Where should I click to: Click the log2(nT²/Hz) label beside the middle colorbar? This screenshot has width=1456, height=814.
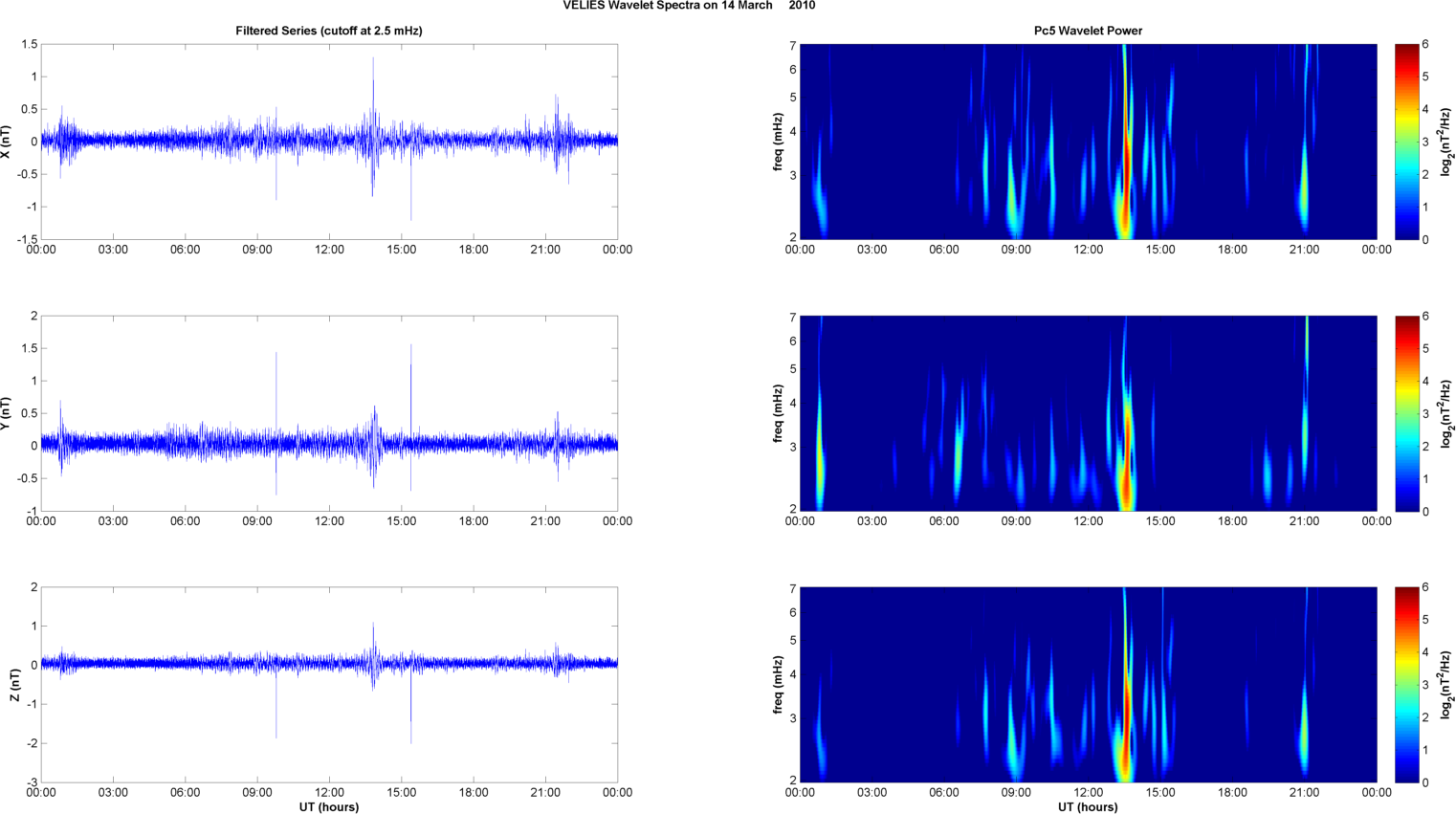(1446, 413)
